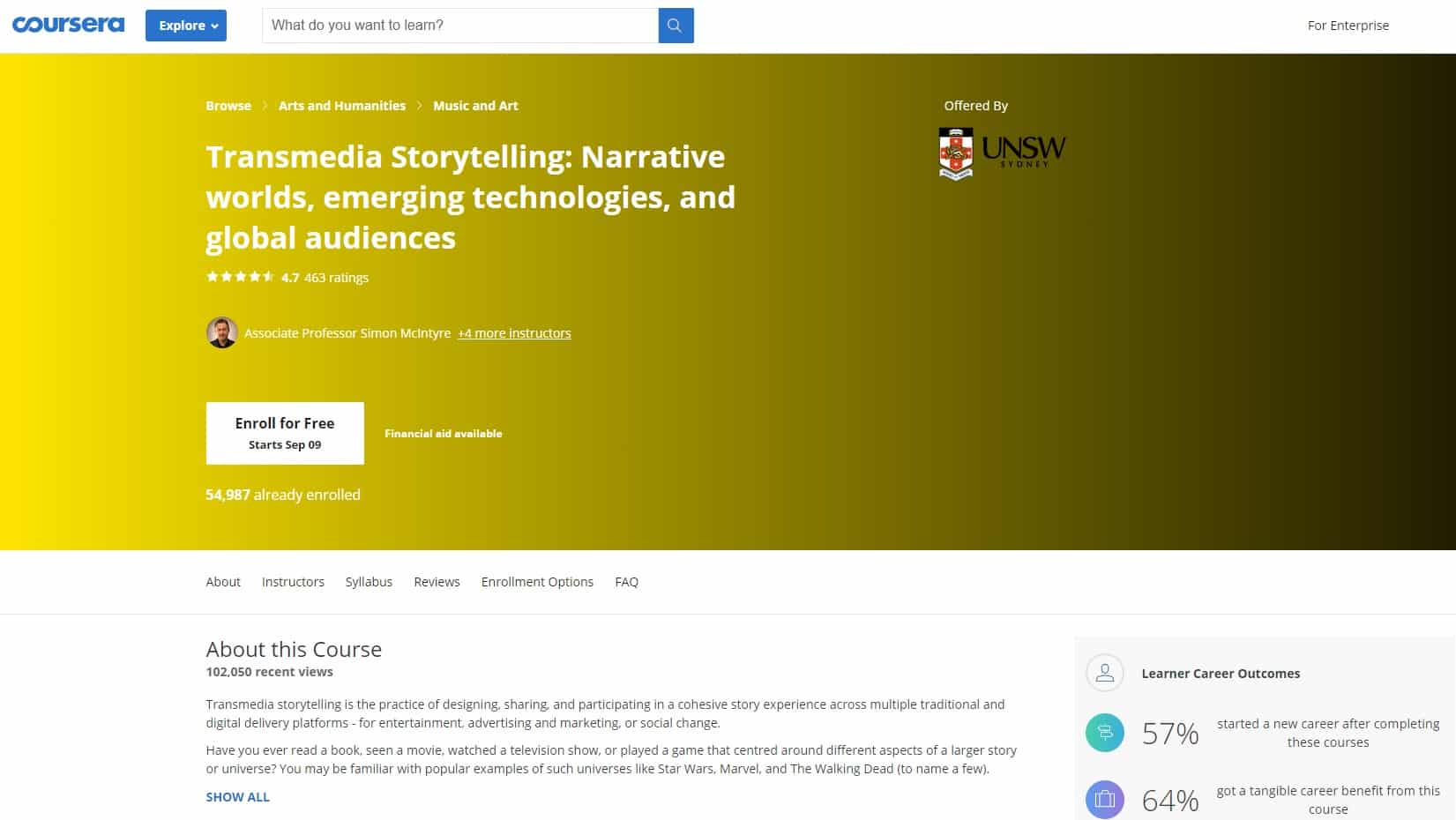Select Associate Professor Simon McIntyre name

[347, 333]
